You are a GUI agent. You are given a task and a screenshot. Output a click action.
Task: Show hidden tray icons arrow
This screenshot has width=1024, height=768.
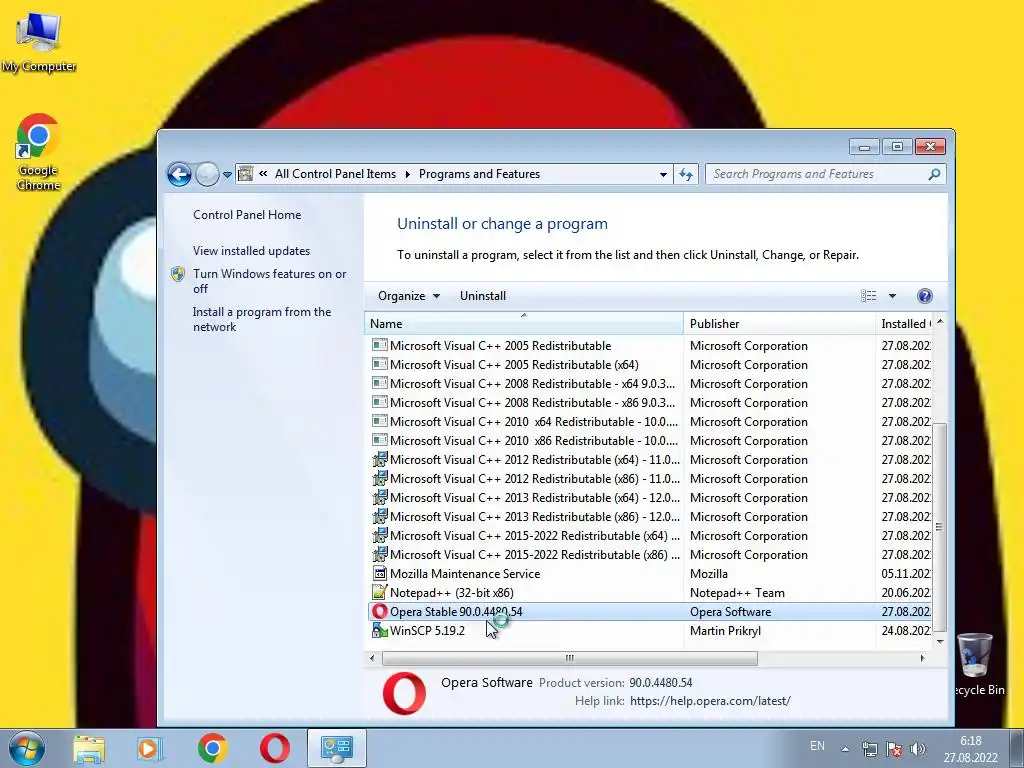tap(845, 749)
